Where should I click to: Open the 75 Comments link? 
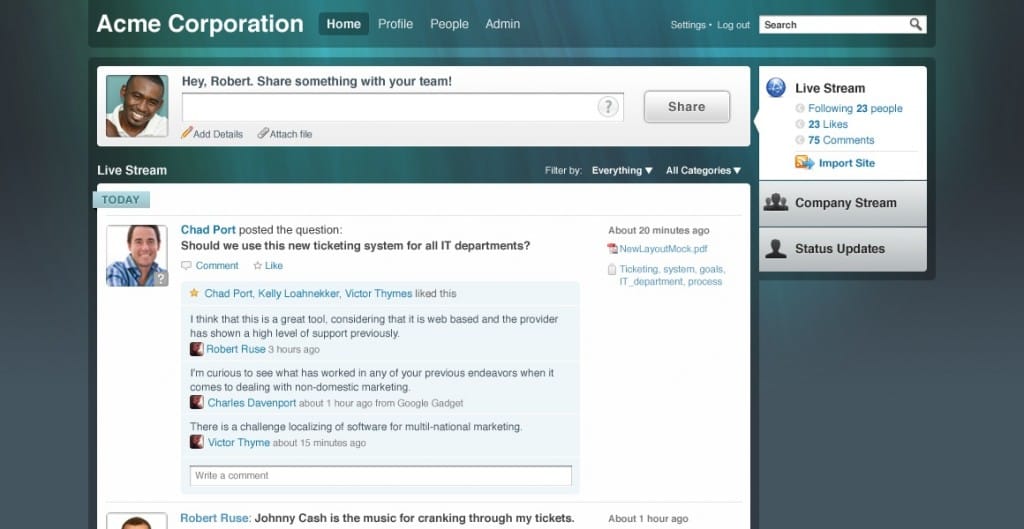coord(840,140)
